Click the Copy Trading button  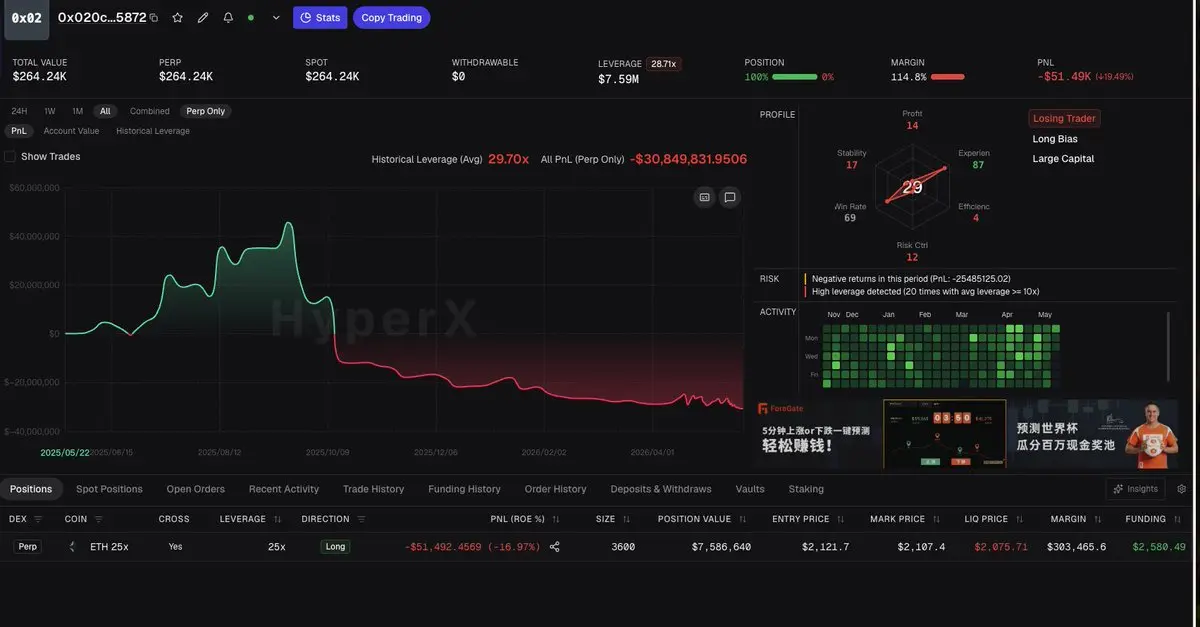(391, 17)
